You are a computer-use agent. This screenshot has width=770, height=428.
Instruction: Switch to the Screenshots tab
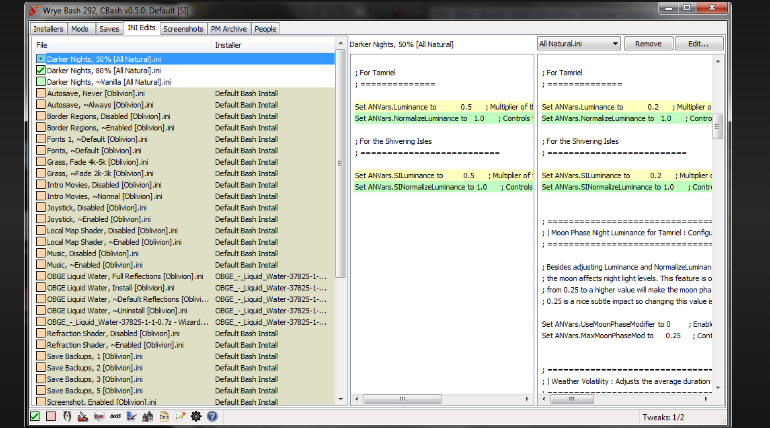pos(183,29)
